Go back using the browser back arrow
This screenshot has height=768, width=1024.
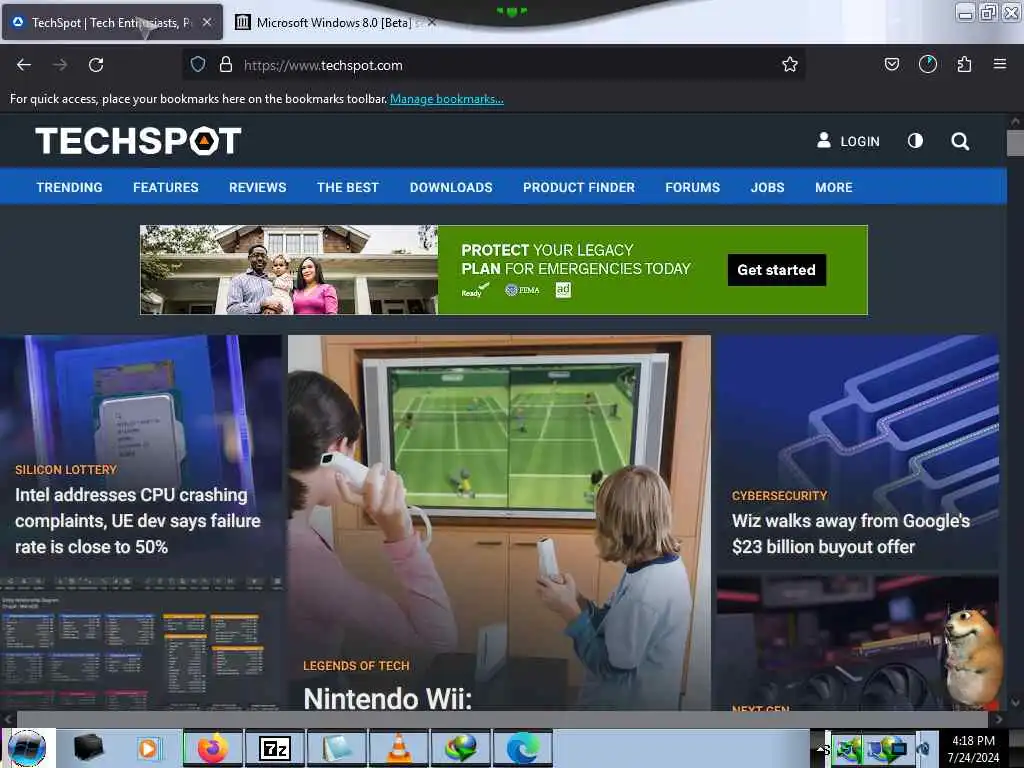point(24,65)
